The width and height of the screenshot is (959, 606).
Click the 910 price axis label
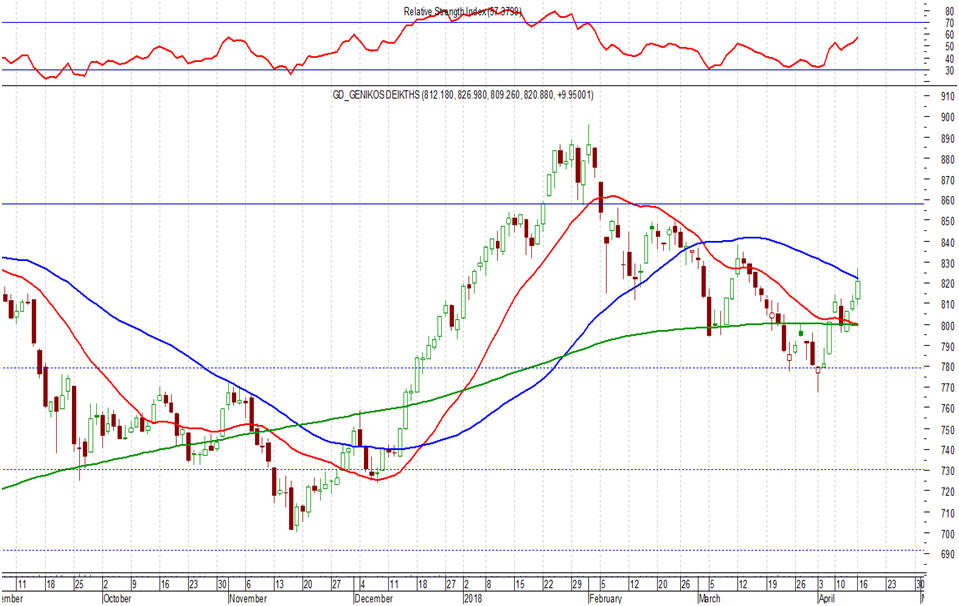(x=947, y=96)
